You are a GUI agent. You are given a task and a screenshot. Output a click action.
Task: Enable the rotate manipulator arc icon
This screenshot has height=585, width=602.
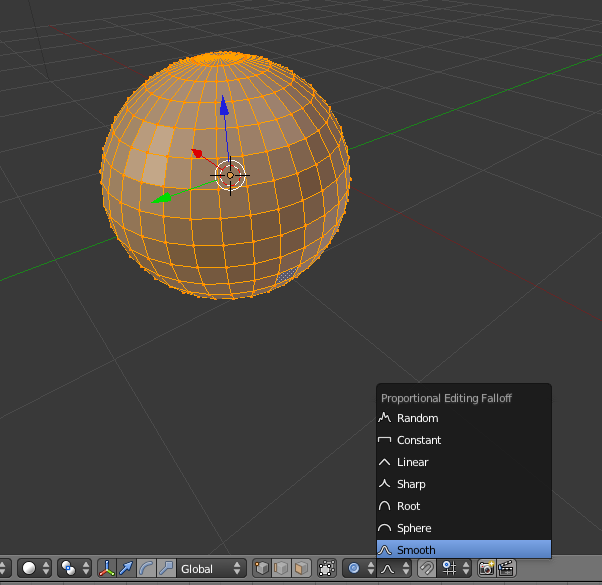[x=145, y=569]
